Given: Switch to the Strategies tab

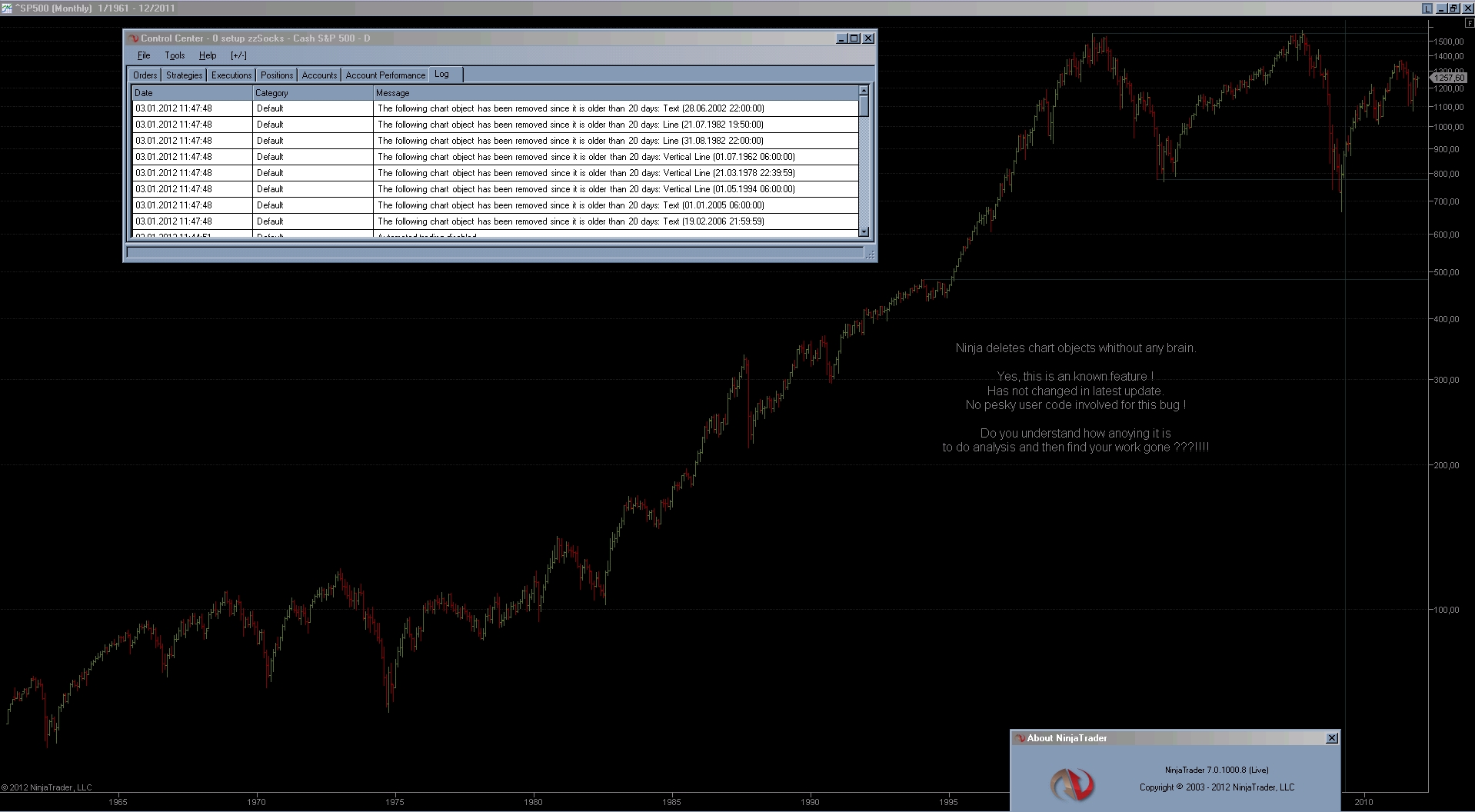Looking at the screenshot, I should coord(185,75).
